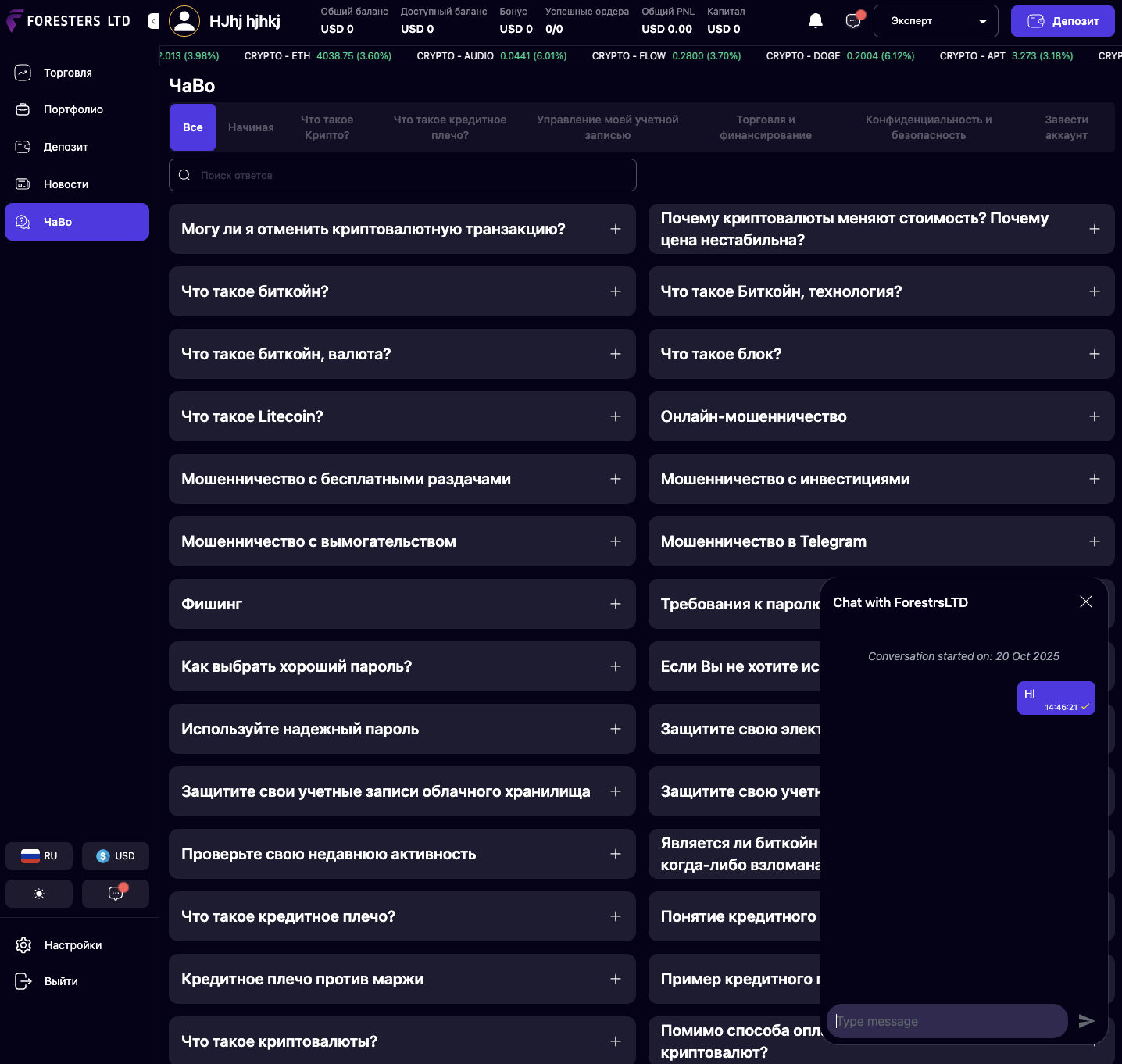Open Портфолио in sidebar menu

[73, 109]
